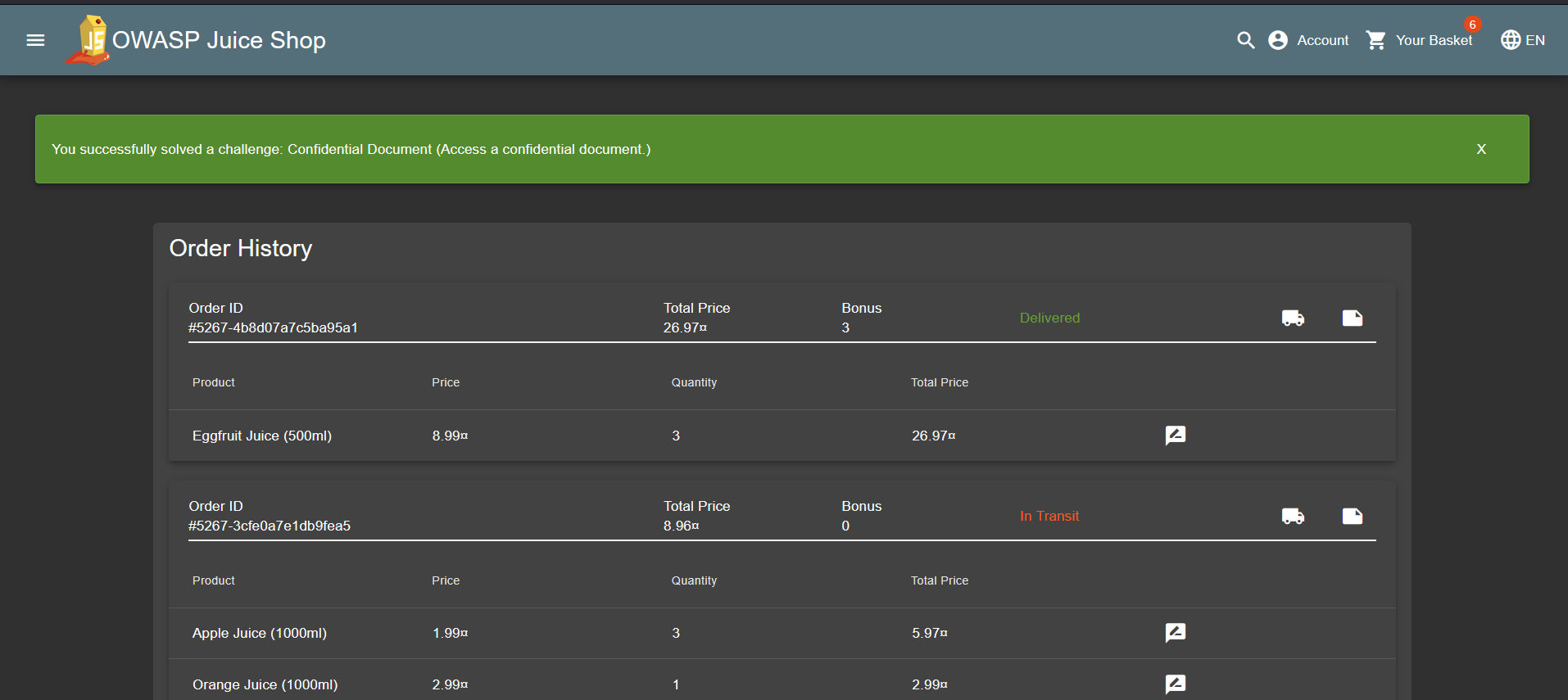Write a review for Eggfruit Juice
Viewport: 1568px width, 700px height.
pos(1175,436)
